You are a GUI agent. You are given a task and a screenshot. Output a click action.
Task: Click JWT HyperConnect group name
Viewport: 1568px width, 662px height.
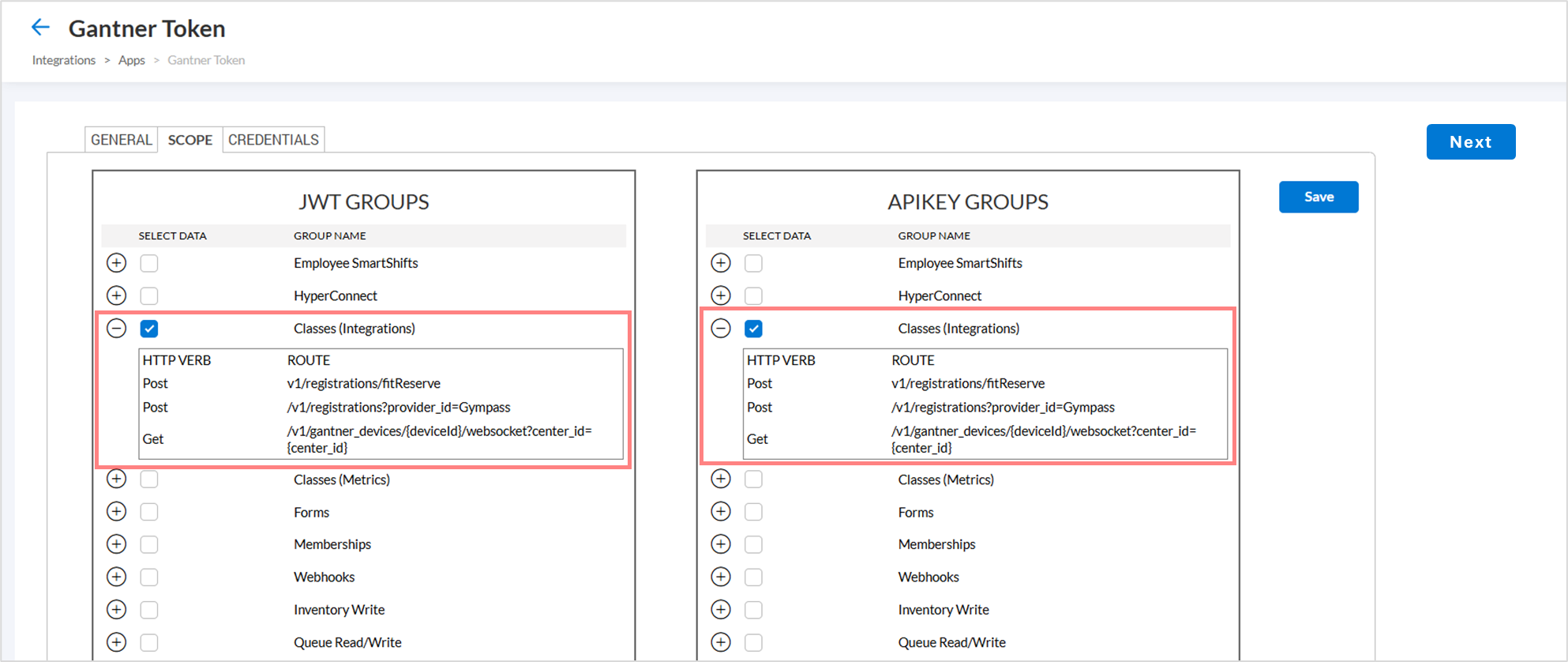[x=336, y=295]
